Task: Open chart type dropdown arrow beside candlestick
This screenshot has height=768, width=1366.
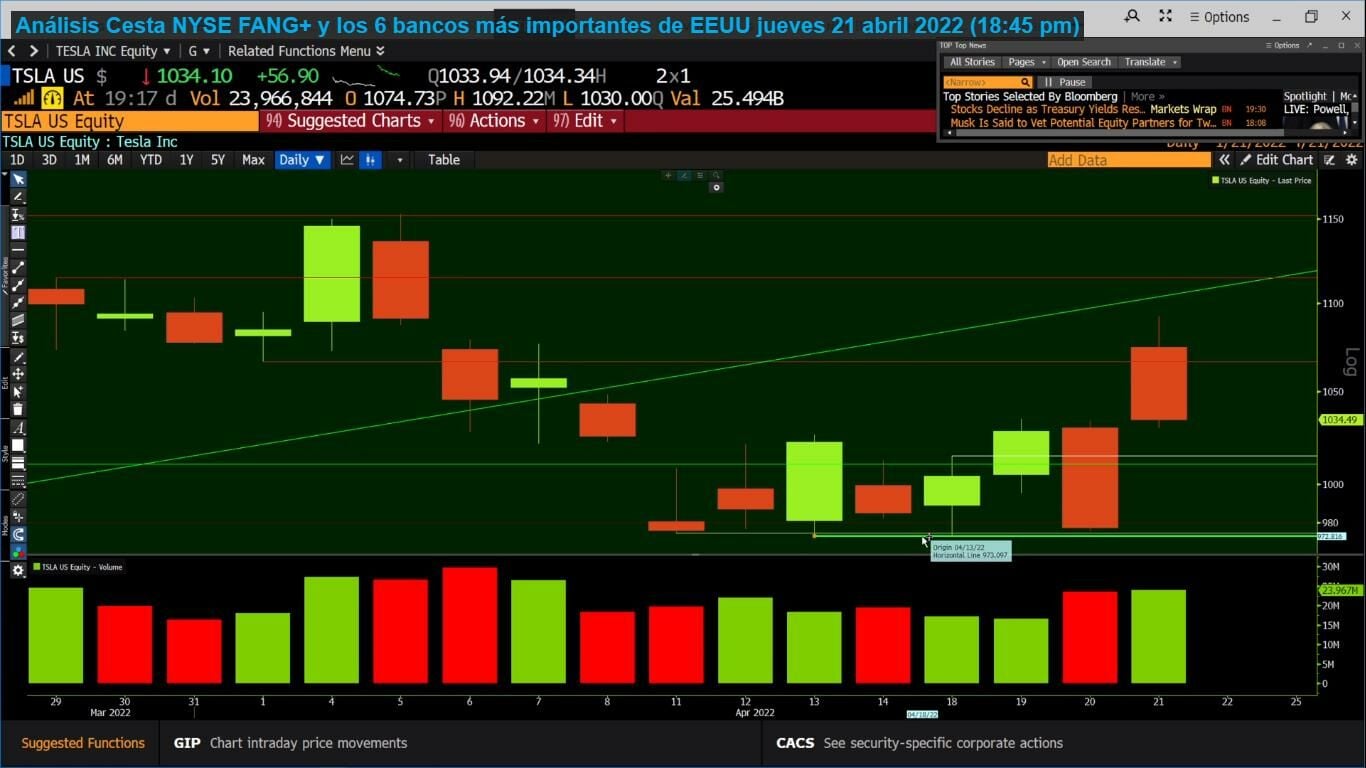Action: [x=400, y=160]
